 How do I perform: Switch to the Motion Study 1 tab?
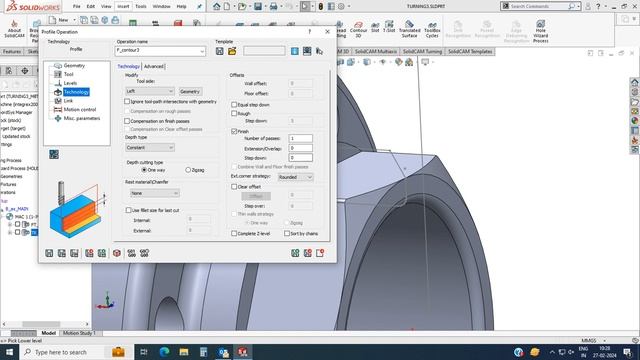pyautogui.click(x=79, y=333)
